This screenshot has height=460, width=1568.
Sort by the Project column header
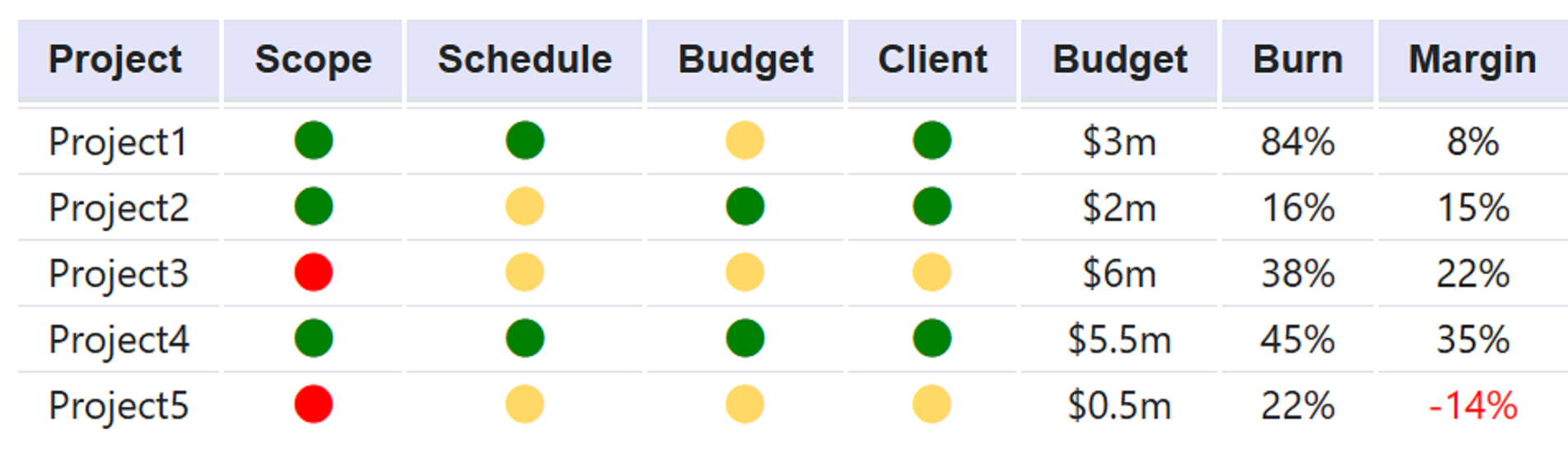tap(115, 60)
